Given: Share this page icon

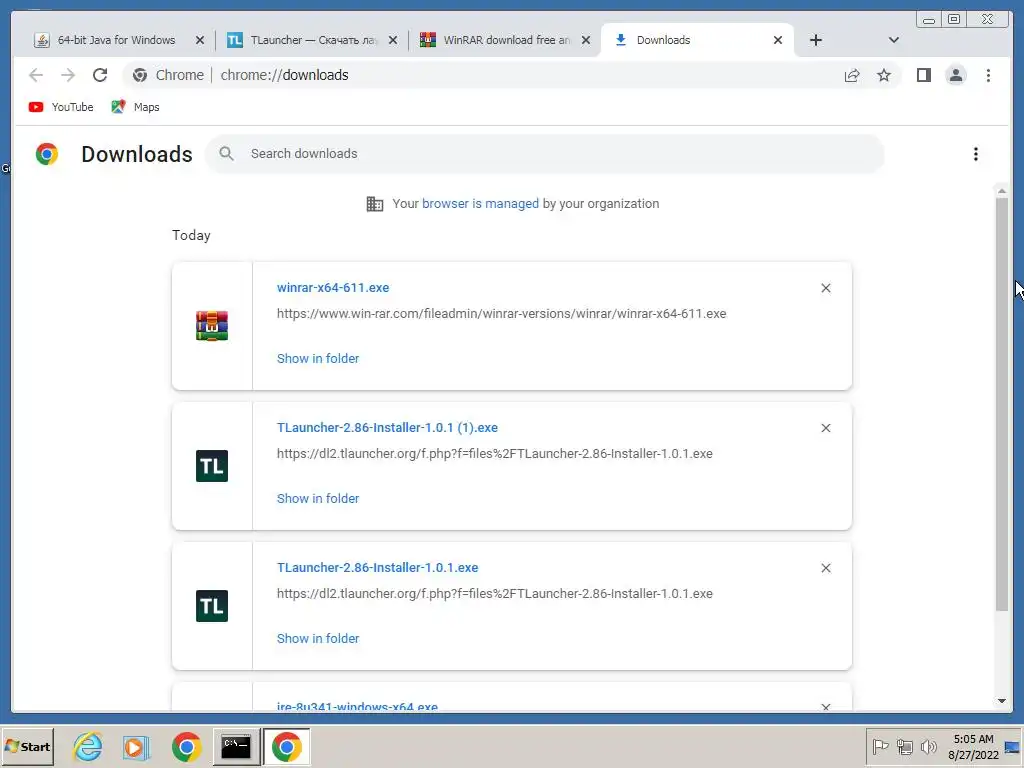Looking at the screenshot, I should click(852, 75).
